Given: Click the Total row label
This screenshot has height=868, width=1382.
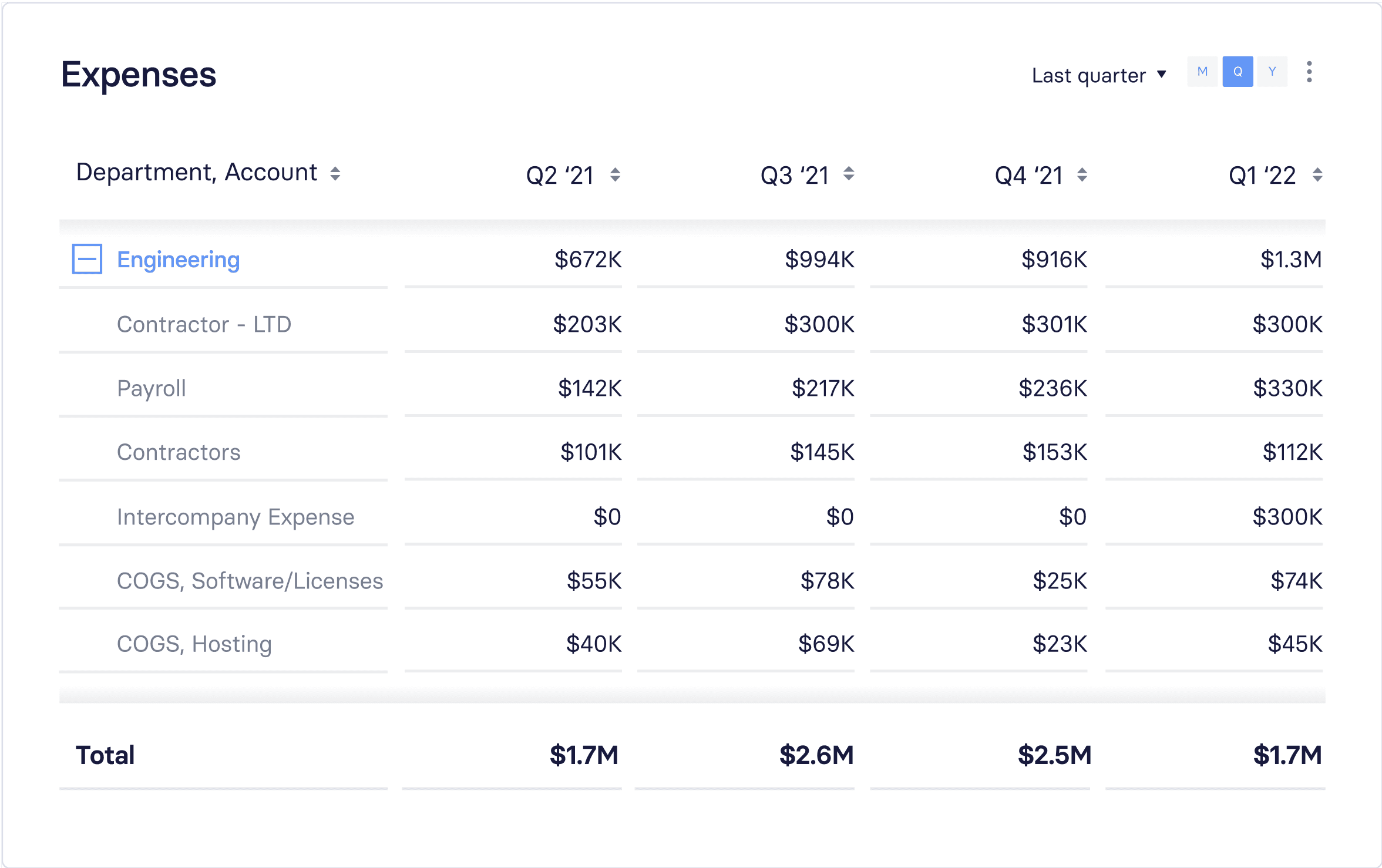Looking at the screenshot, I should pos(105,755).
